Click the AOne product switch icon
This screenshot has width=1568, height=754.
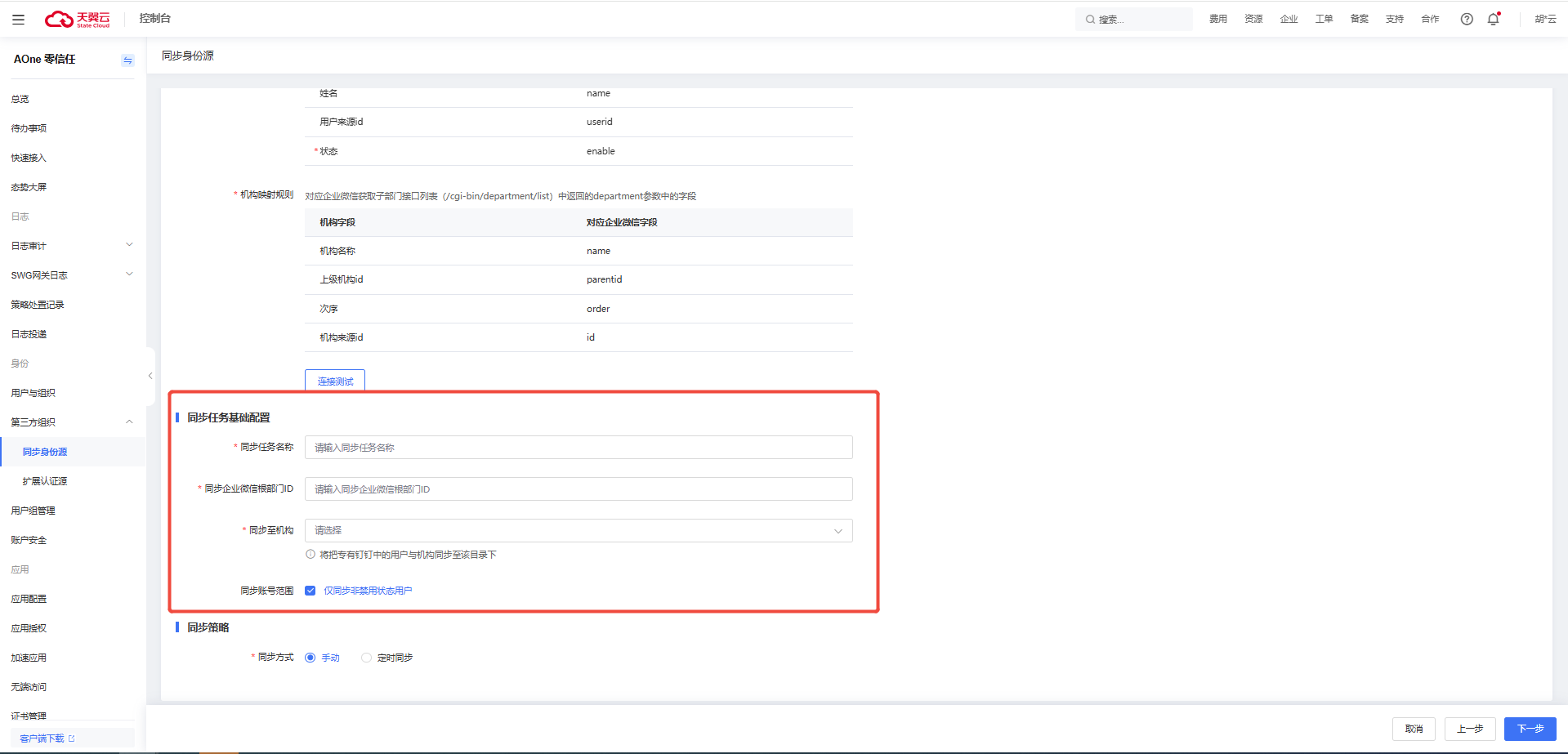127,60
